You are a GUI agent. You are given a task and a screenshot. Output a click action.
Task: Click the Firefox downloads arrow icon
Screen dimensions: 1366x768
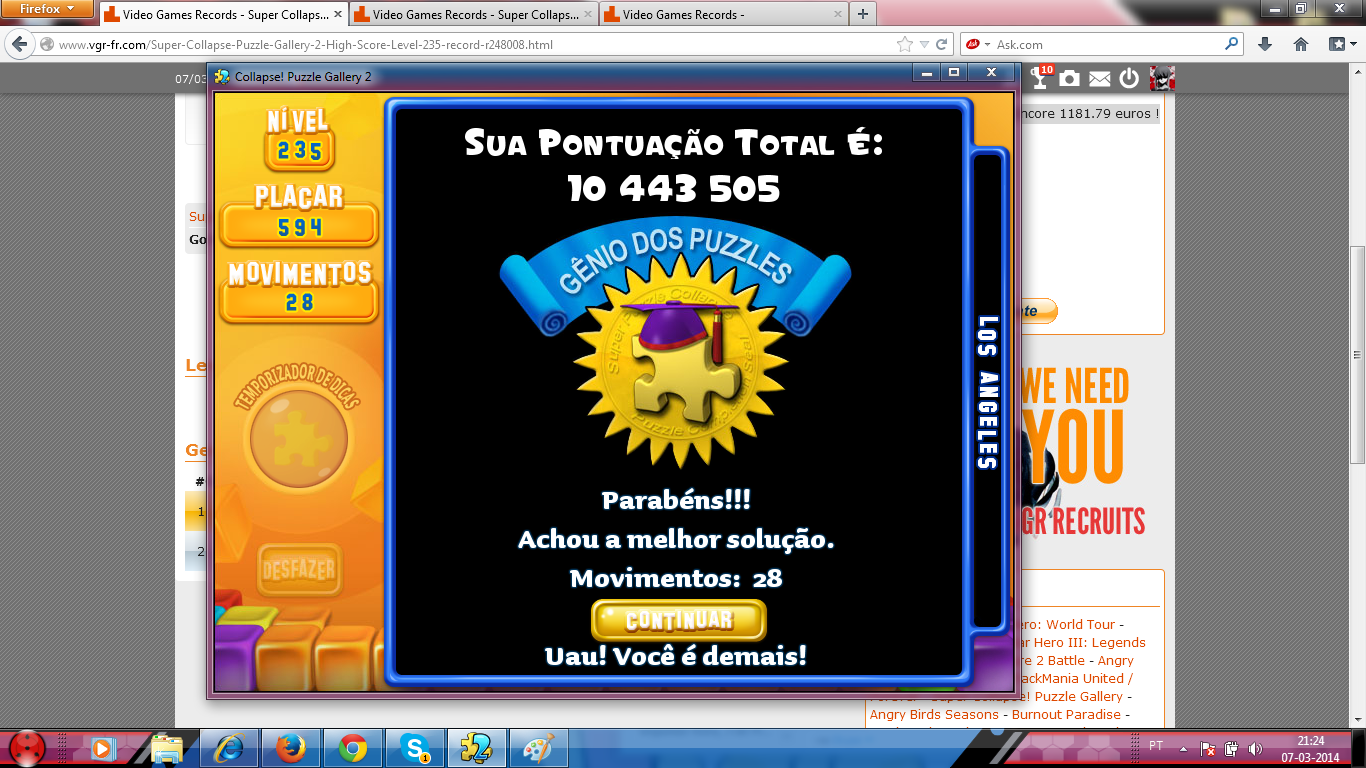[x=1265, y=44]
